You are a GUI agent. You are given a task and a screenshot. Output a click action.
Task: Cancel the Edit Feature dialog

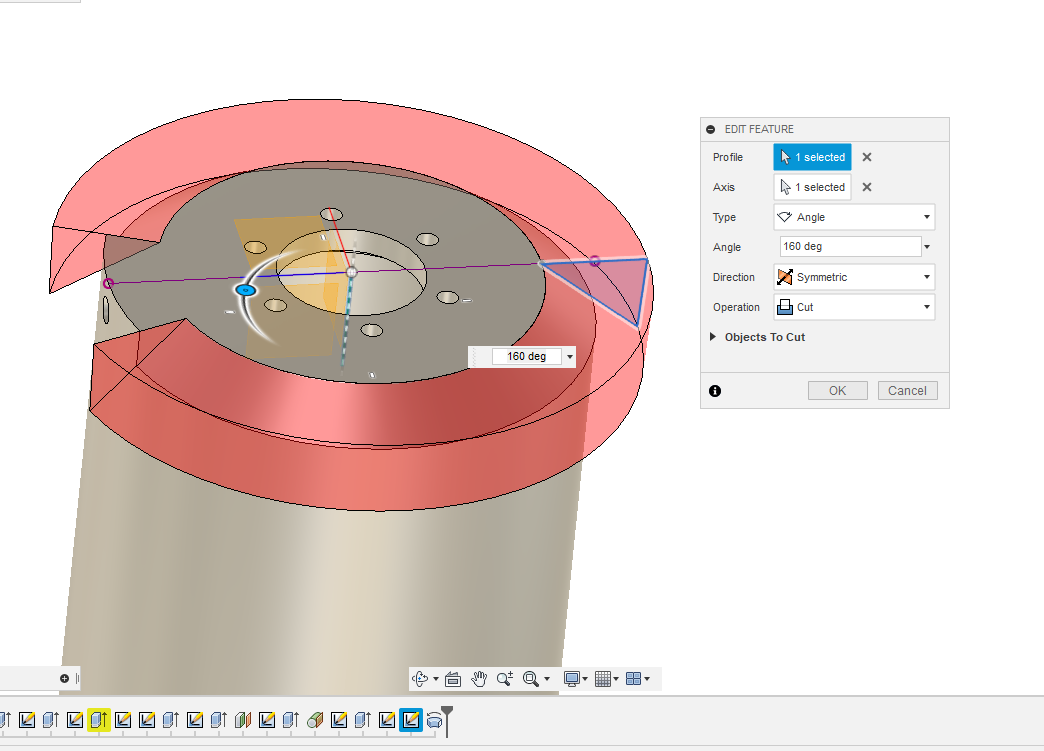pos(907,390)
